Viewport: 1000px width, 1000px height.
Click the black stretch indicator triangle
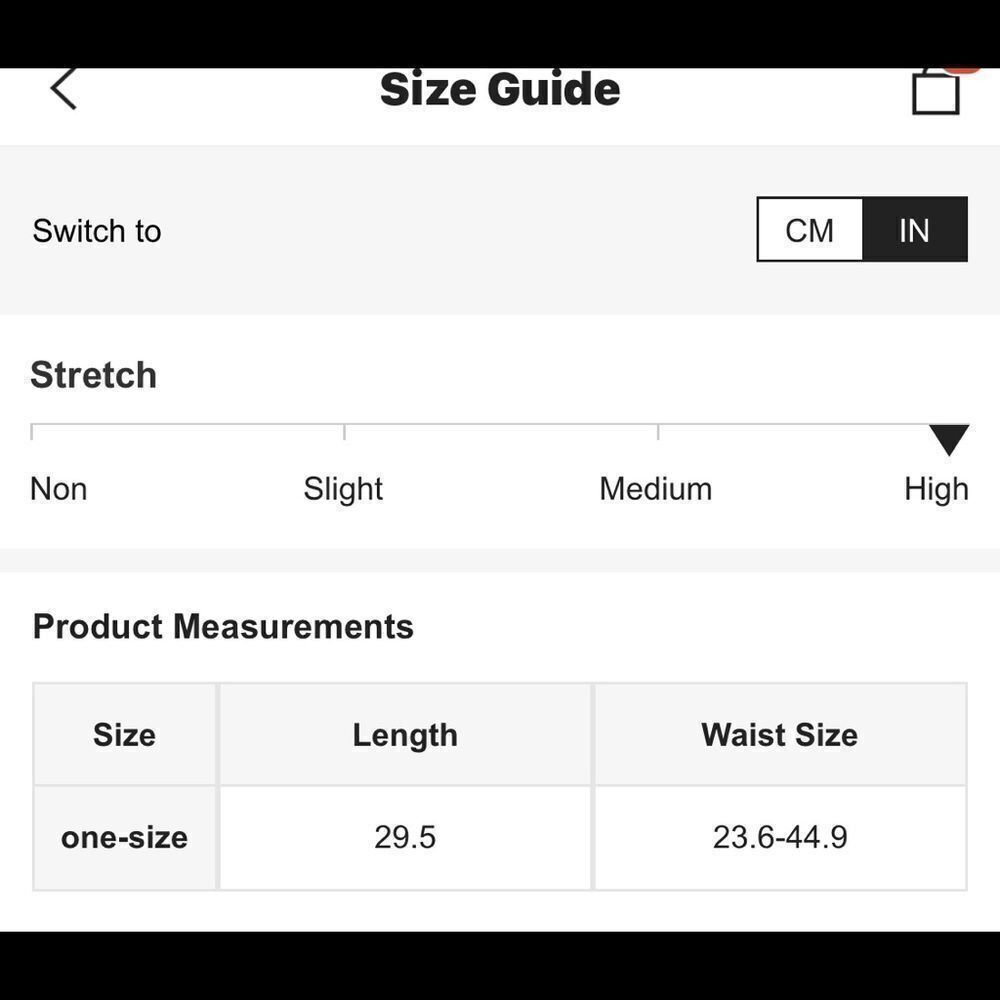click(948, 439)
